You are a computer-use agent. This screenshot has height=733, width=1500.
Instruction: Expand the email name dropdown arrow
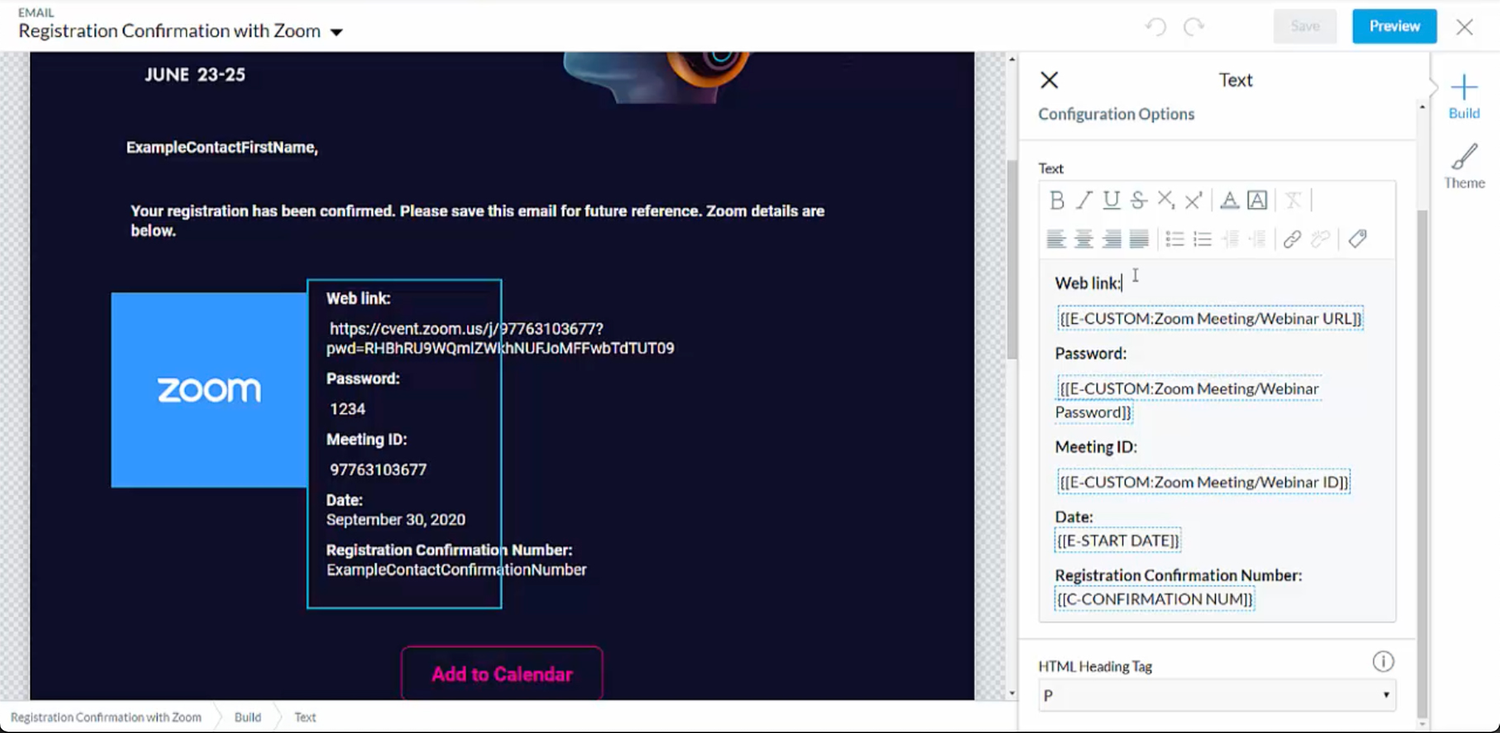pos(337,32)
